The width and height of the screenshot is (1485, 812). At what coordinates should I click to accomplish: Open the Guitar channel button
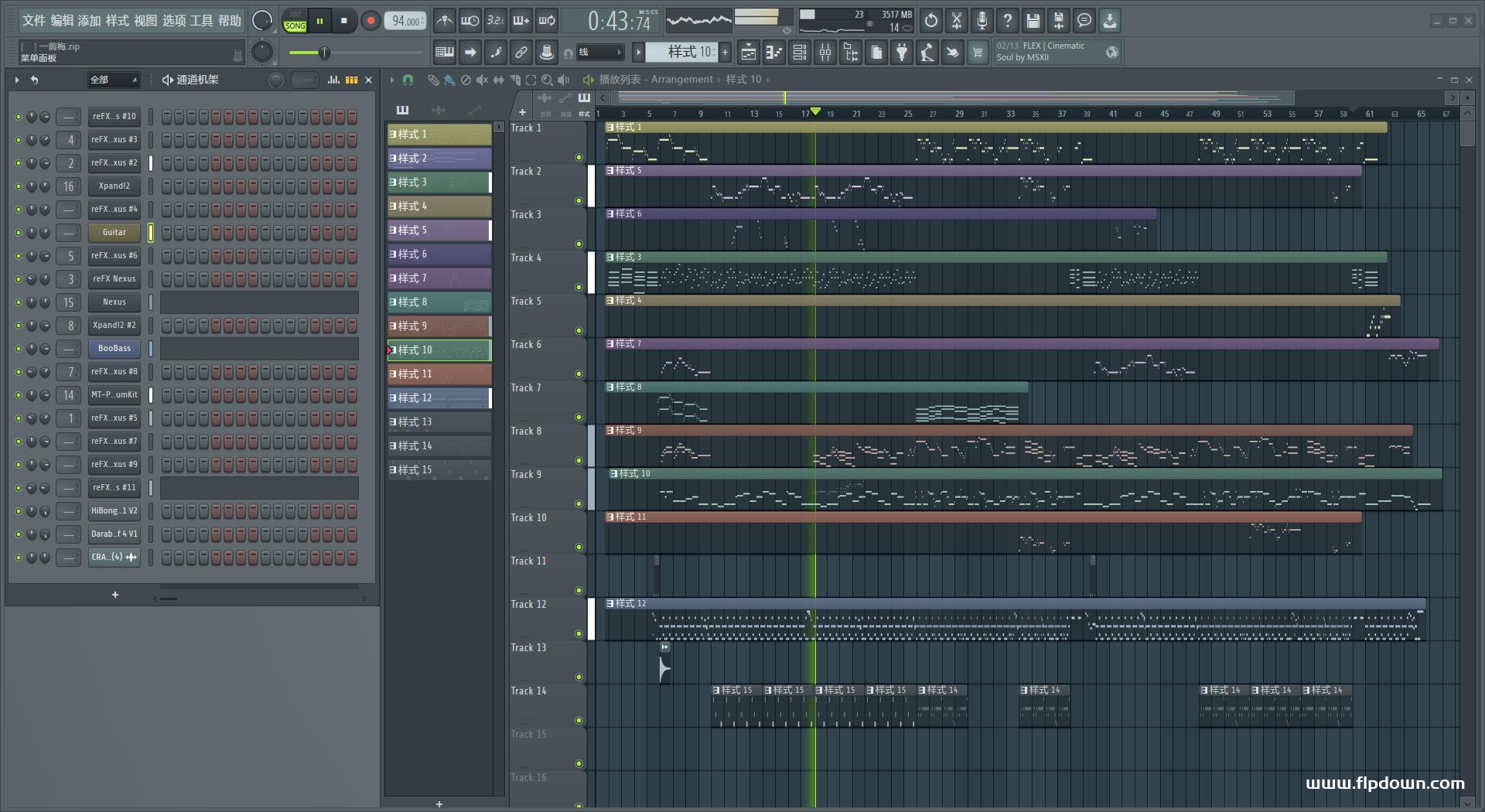114,233
